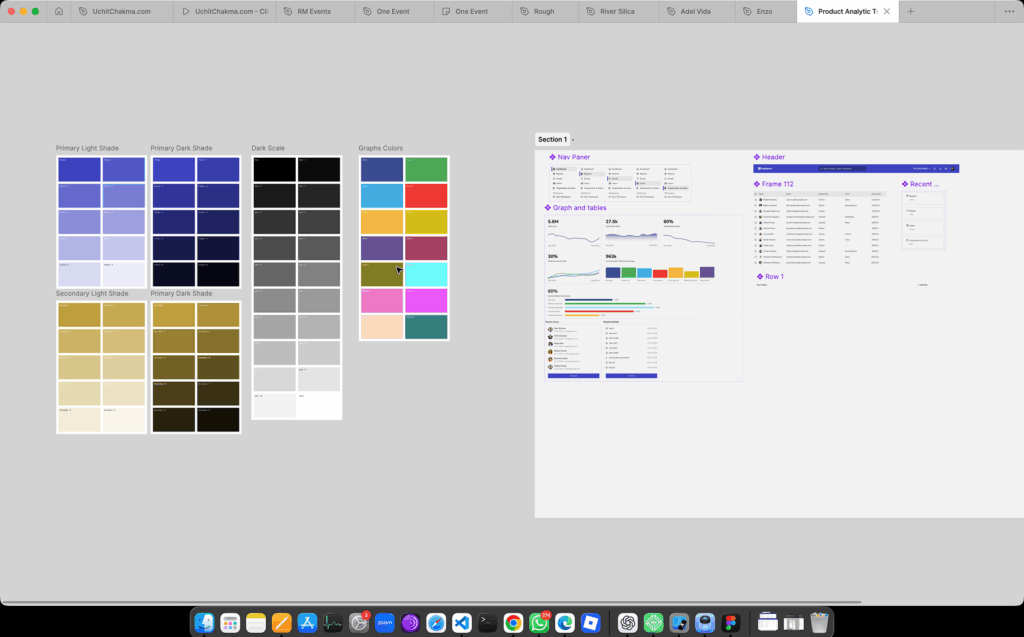This screenshot has height=637, width=1024.
Task: Open Finder from the dock
Action: (x=205, y=622)
